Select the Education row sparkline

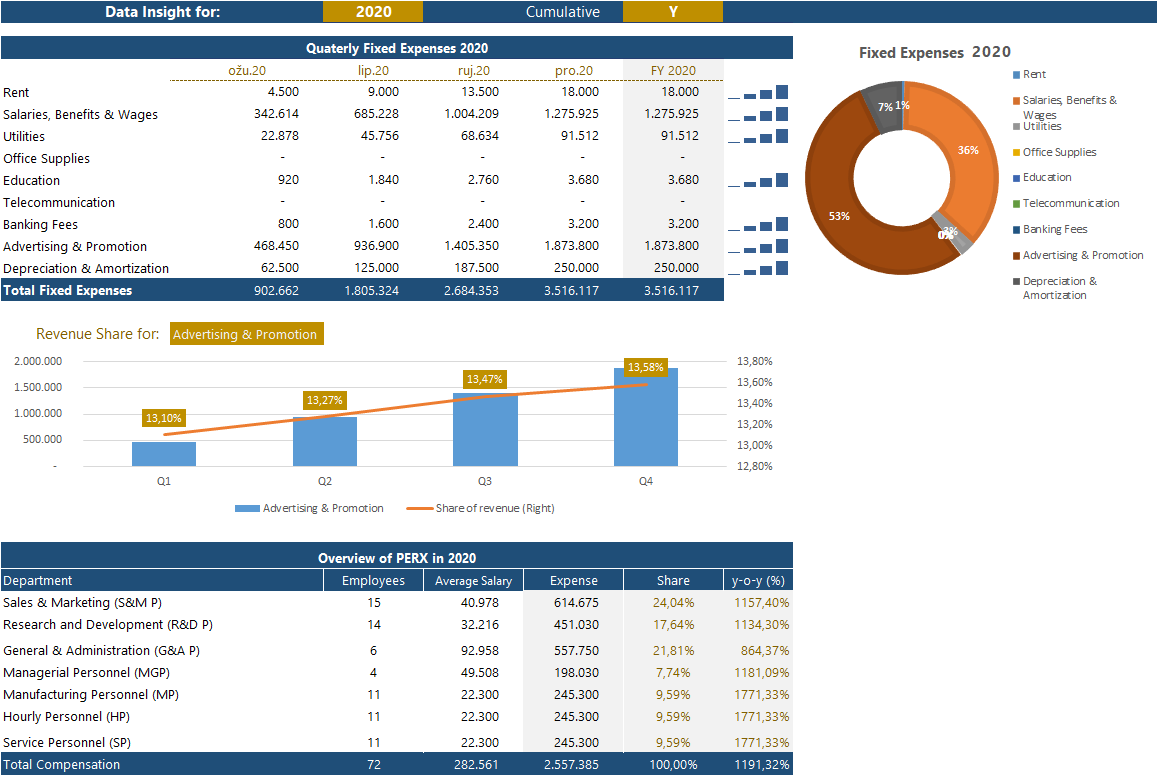click(x=759, y=181)
